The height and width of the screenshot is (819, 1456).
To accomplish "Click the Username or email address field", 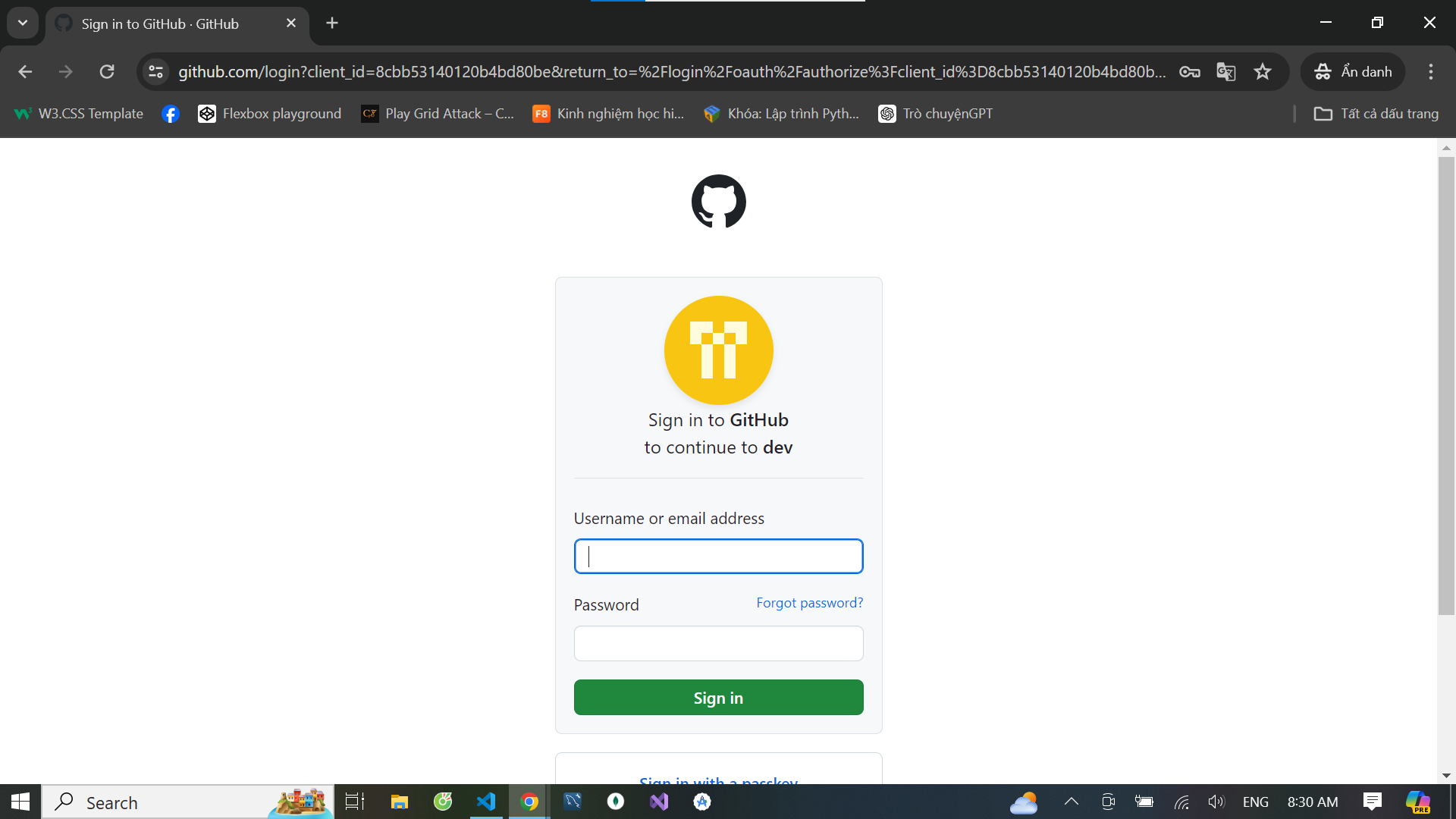I will 718,555.
